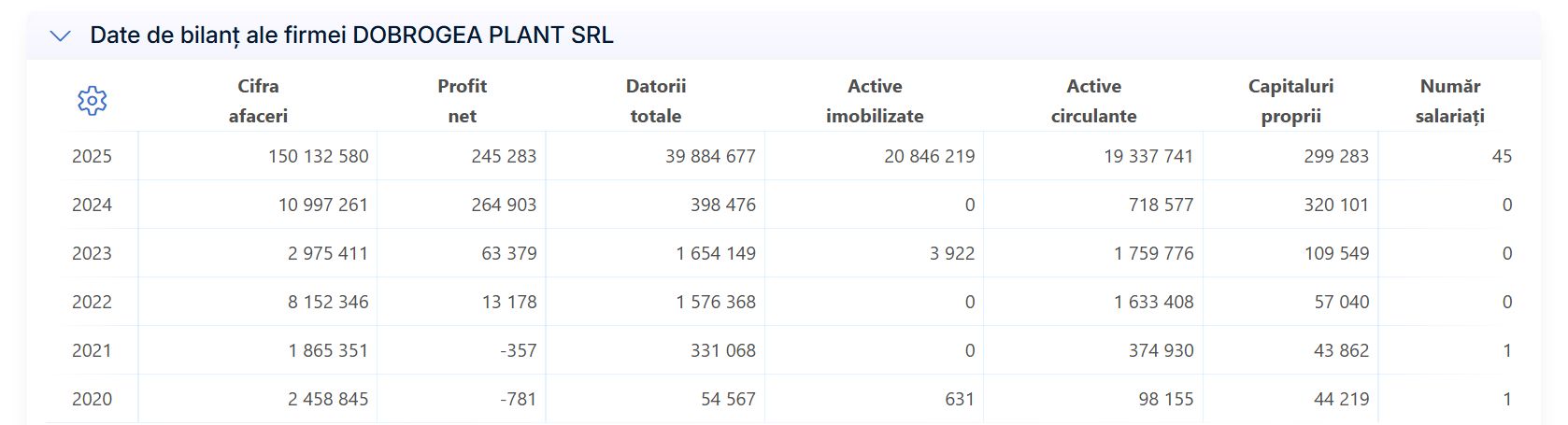Click total debts value 1 576 368
The width and height of the screenshot is (1568, 425).
click(x=716, y=302)
